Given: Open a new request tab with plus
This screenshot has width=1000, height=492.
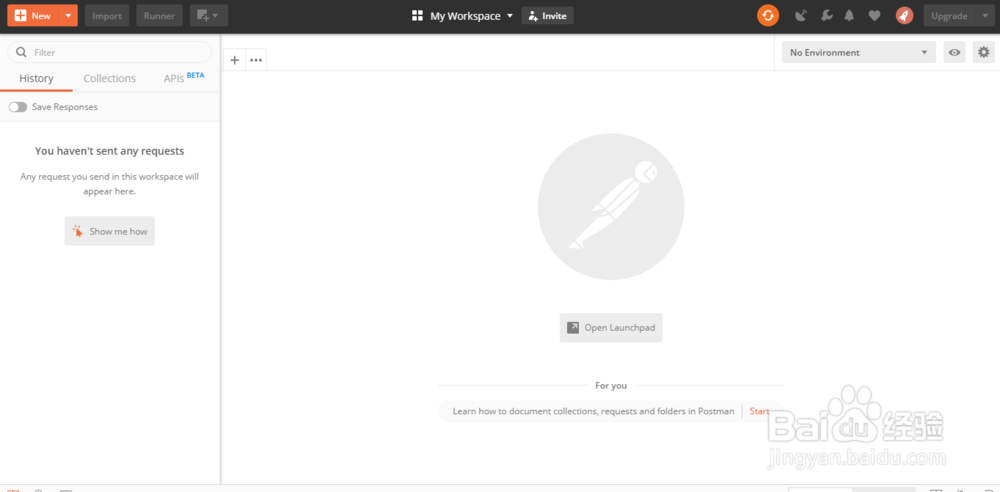Looking at the screenshot, I should coord(235,60).
